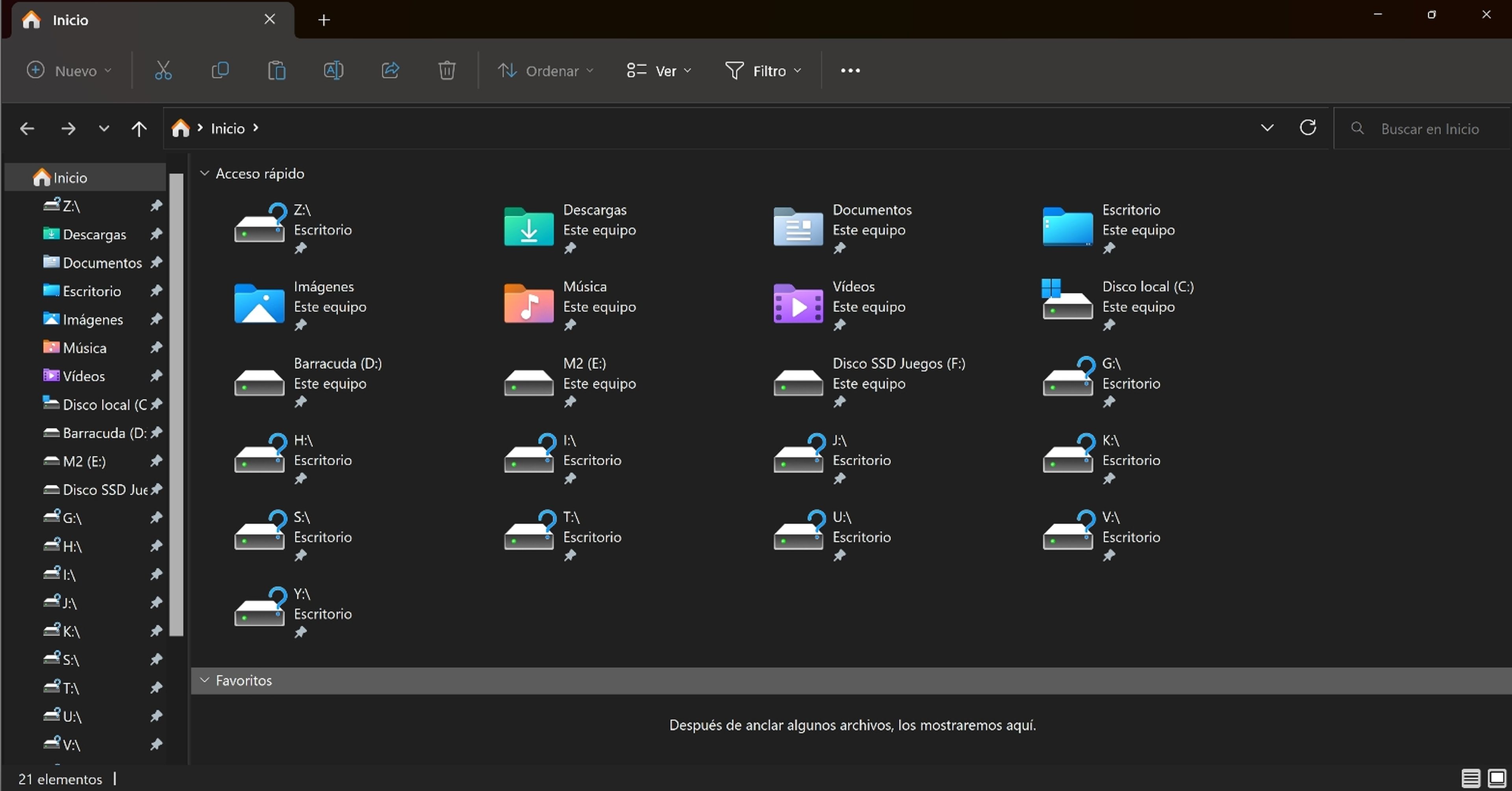This screenshot has width=1512, height=791.
Task: Click pin icon beside S:\ in sidebar
Action: (156, 659)
